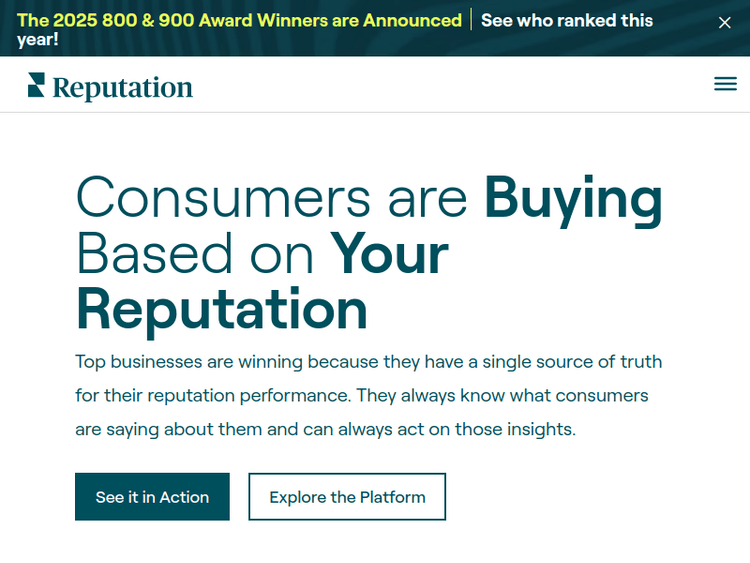Click the vertical divider in the announcement banner

472,20
